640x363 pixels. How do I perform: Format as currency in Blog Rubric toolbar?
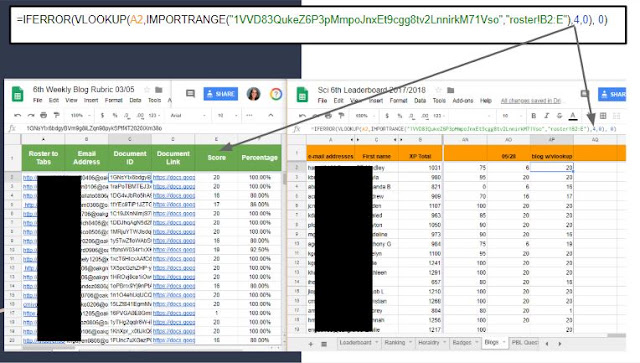click(102, 116)
